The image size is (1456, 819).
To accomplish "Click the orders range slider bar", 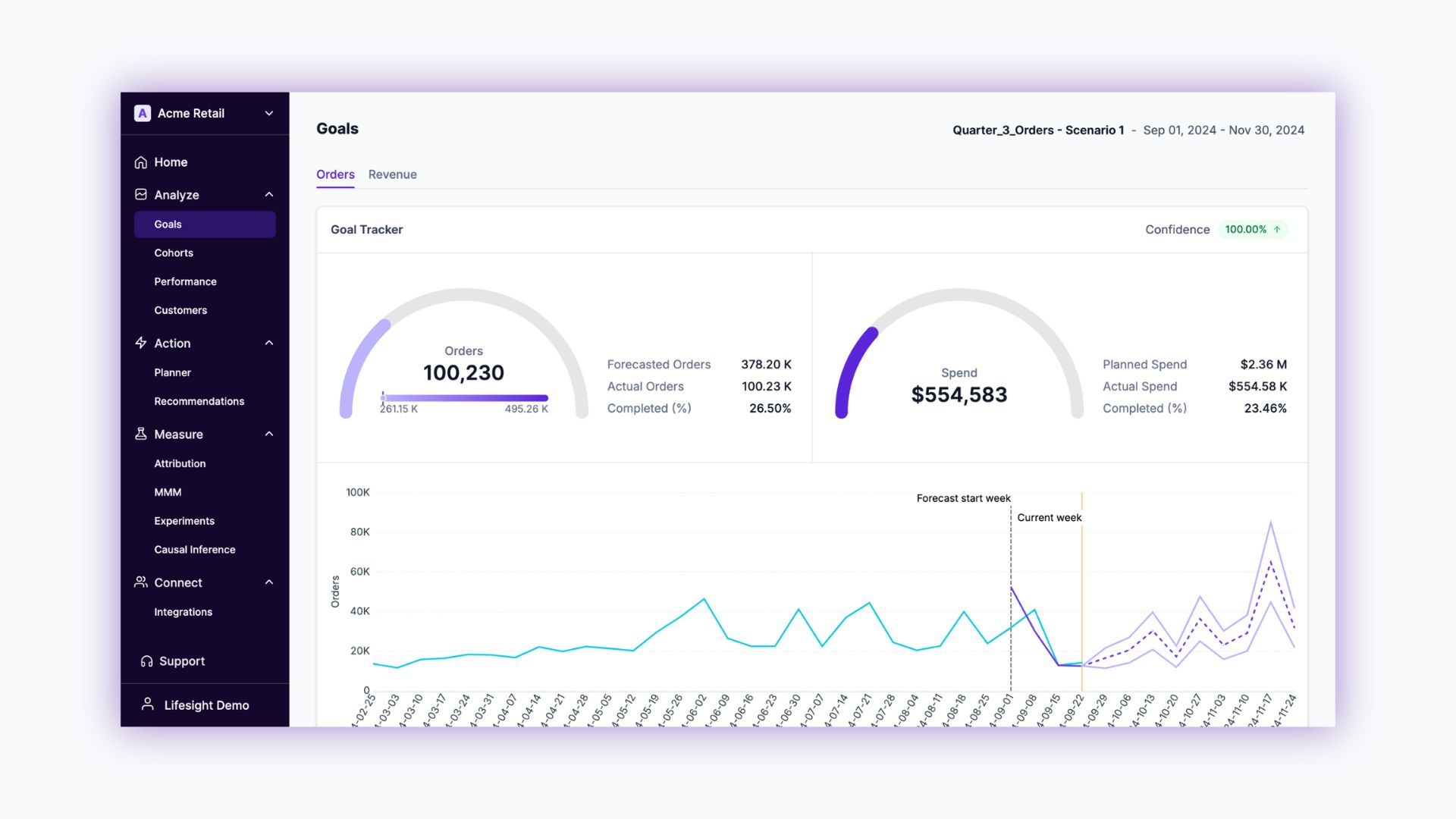I will tap(464, 397).
